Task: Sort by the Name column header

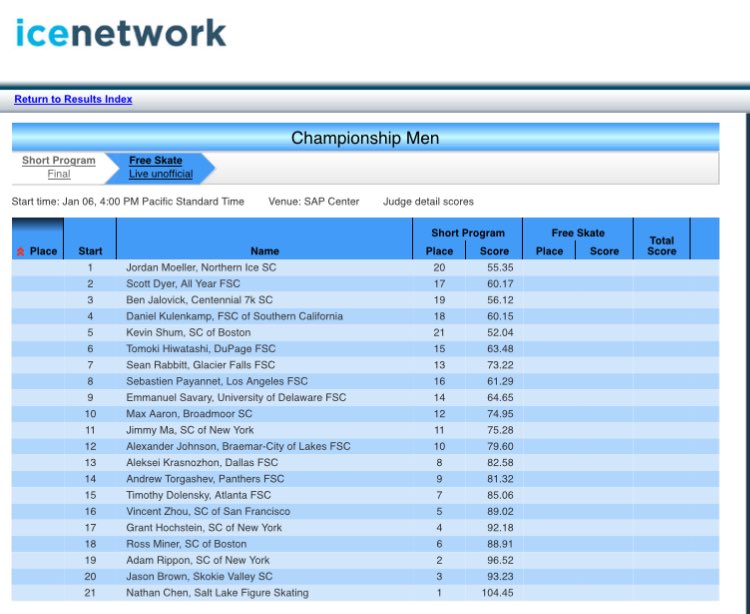Action: click(265, 251)
